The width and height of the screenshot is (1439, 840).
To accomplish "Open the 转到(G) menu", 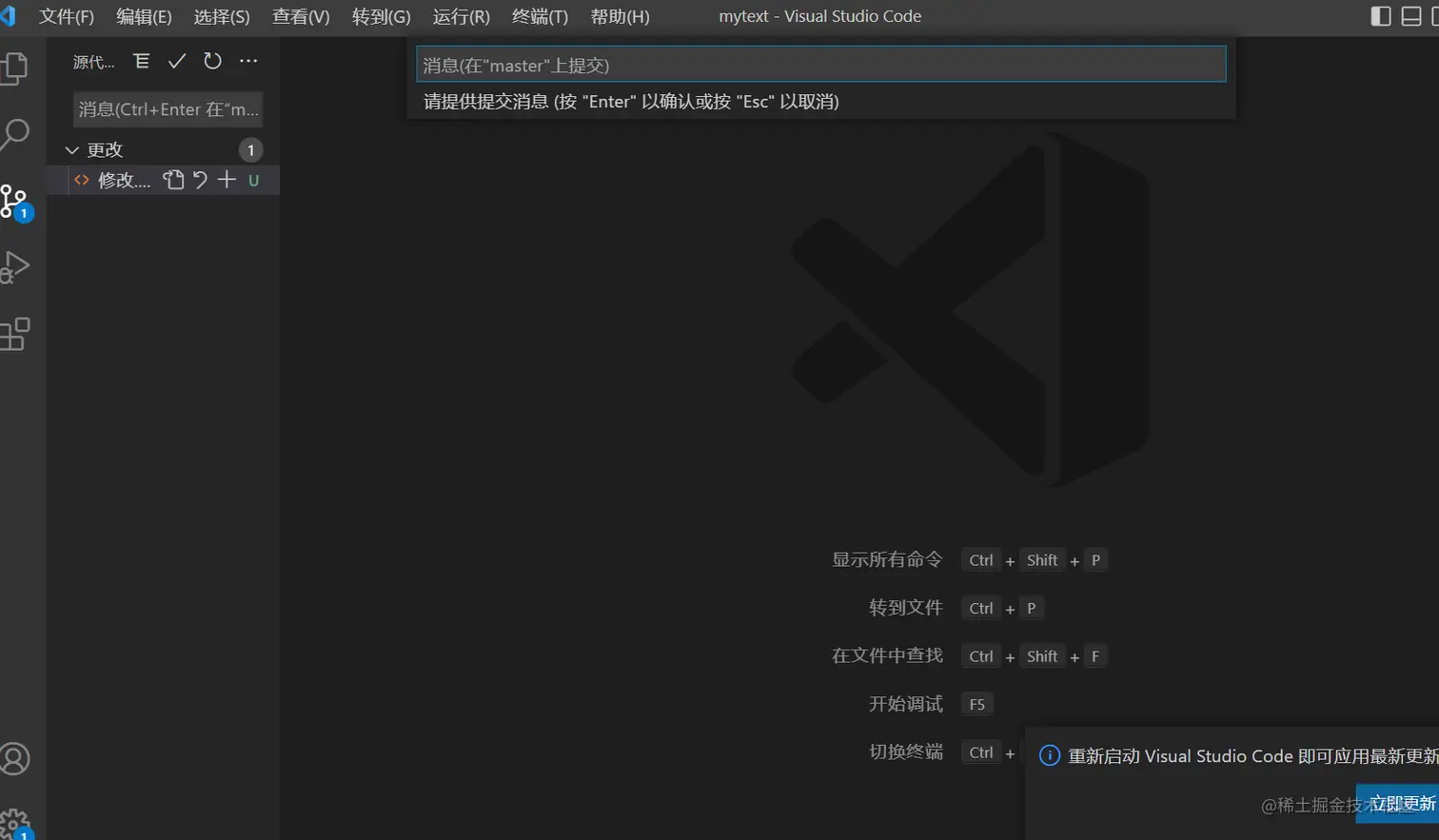I will point(382,16).
